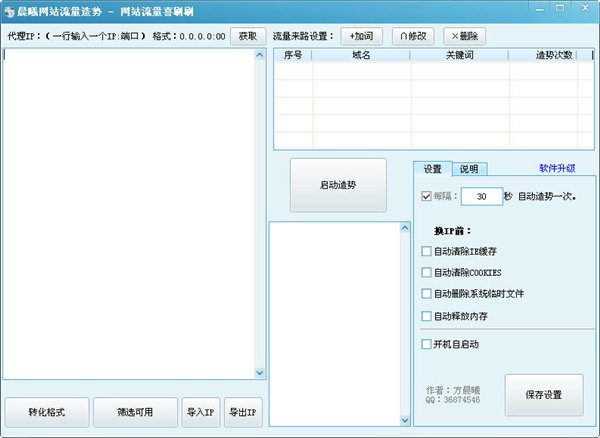Enable 自动删除系统临时文件 checkbox
The width and height of the screenshot is (600, 438).
[x=426, y=293]
